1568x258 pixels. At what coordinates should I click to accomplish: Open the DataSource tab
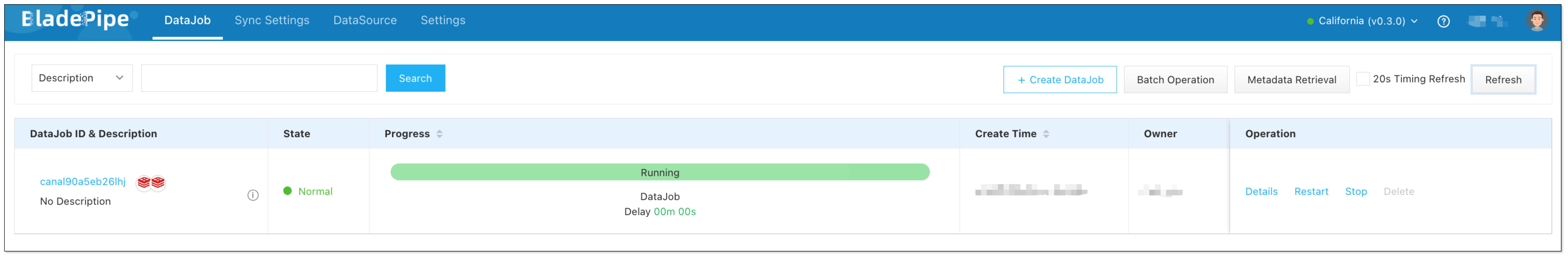tap(365, 21)
